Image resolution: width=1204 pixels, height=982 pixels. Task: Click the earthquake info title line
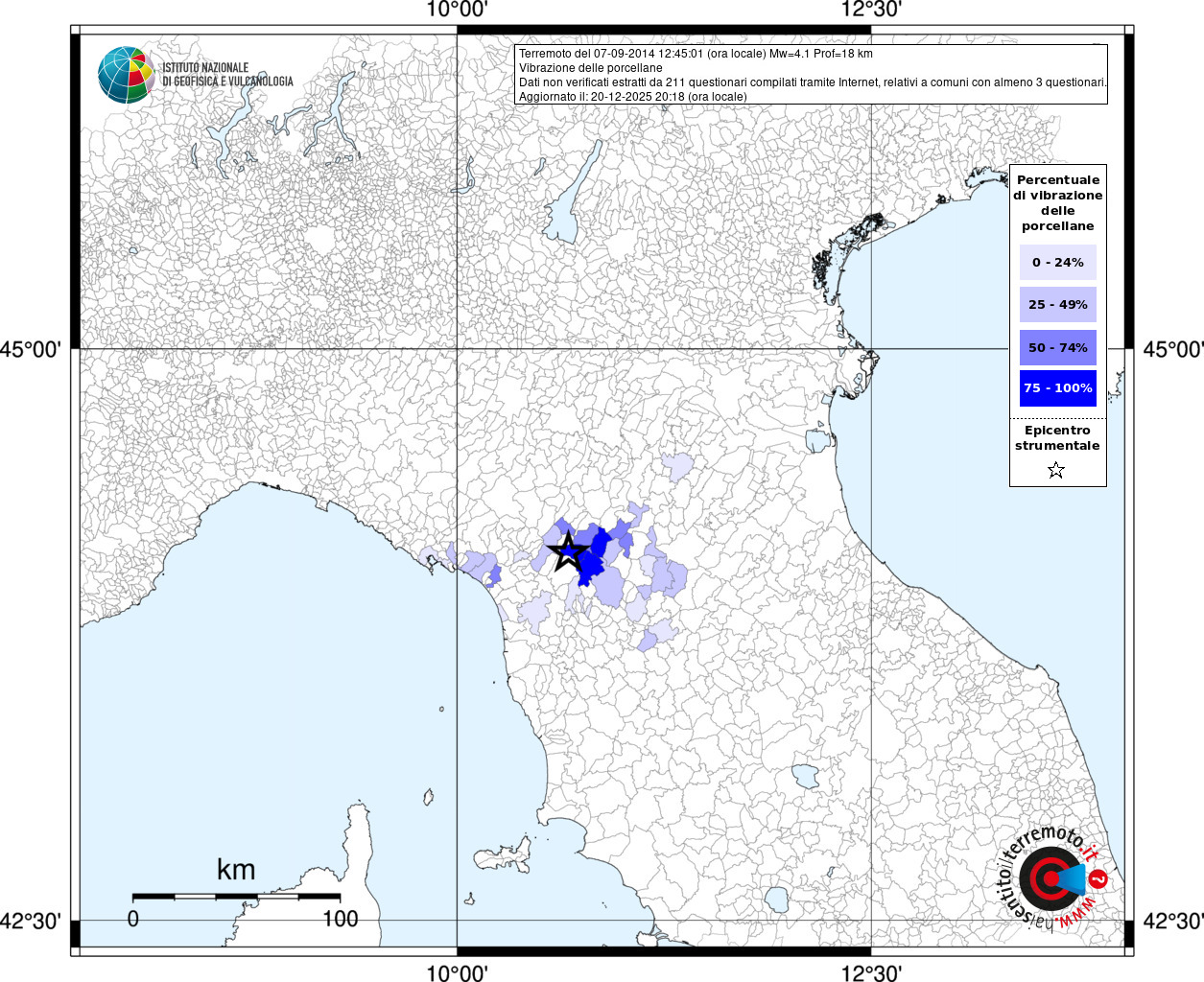click(x=696, y=54)
